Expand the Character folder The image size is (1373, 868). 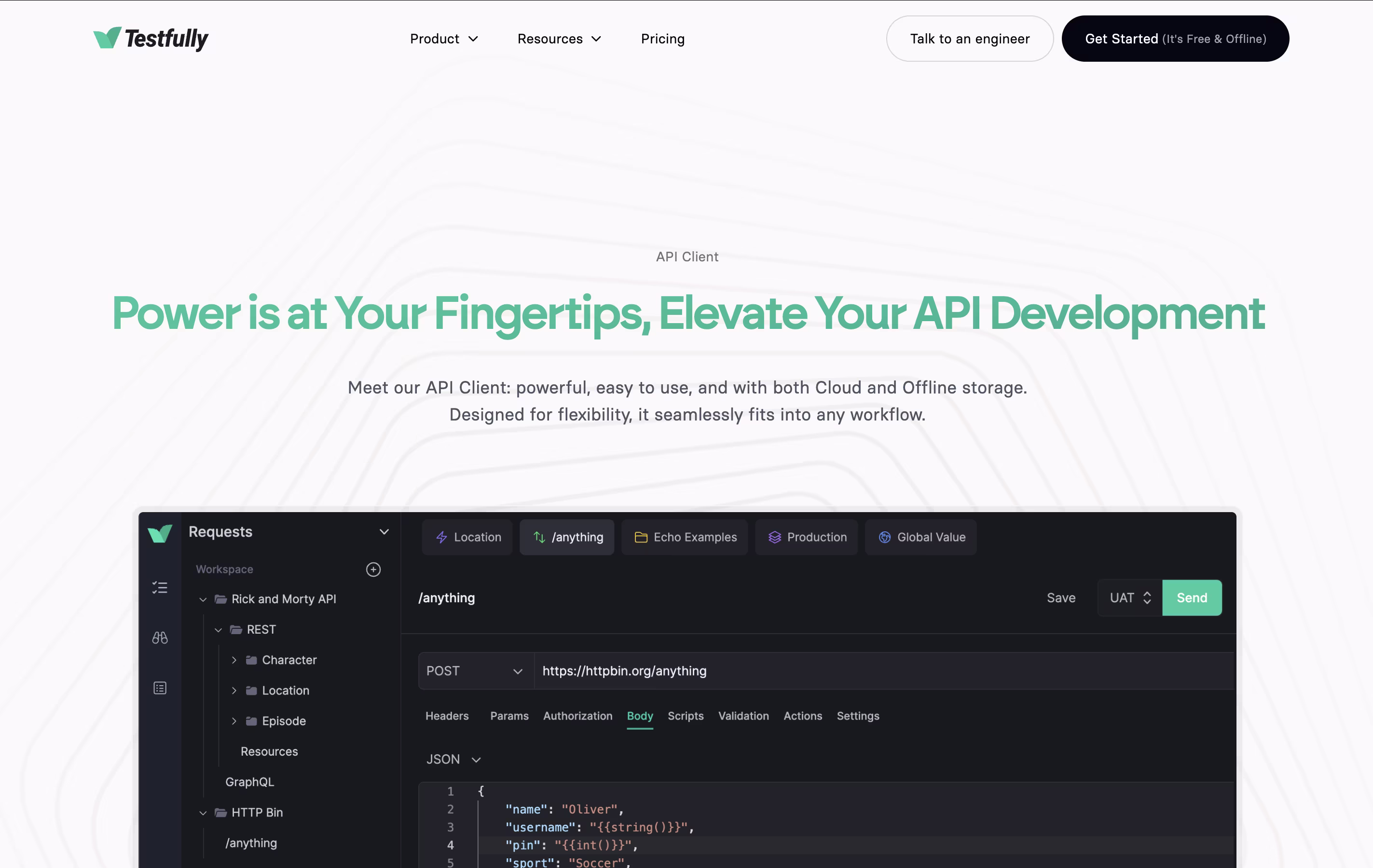pyautogui.click(x=234, y=660)
